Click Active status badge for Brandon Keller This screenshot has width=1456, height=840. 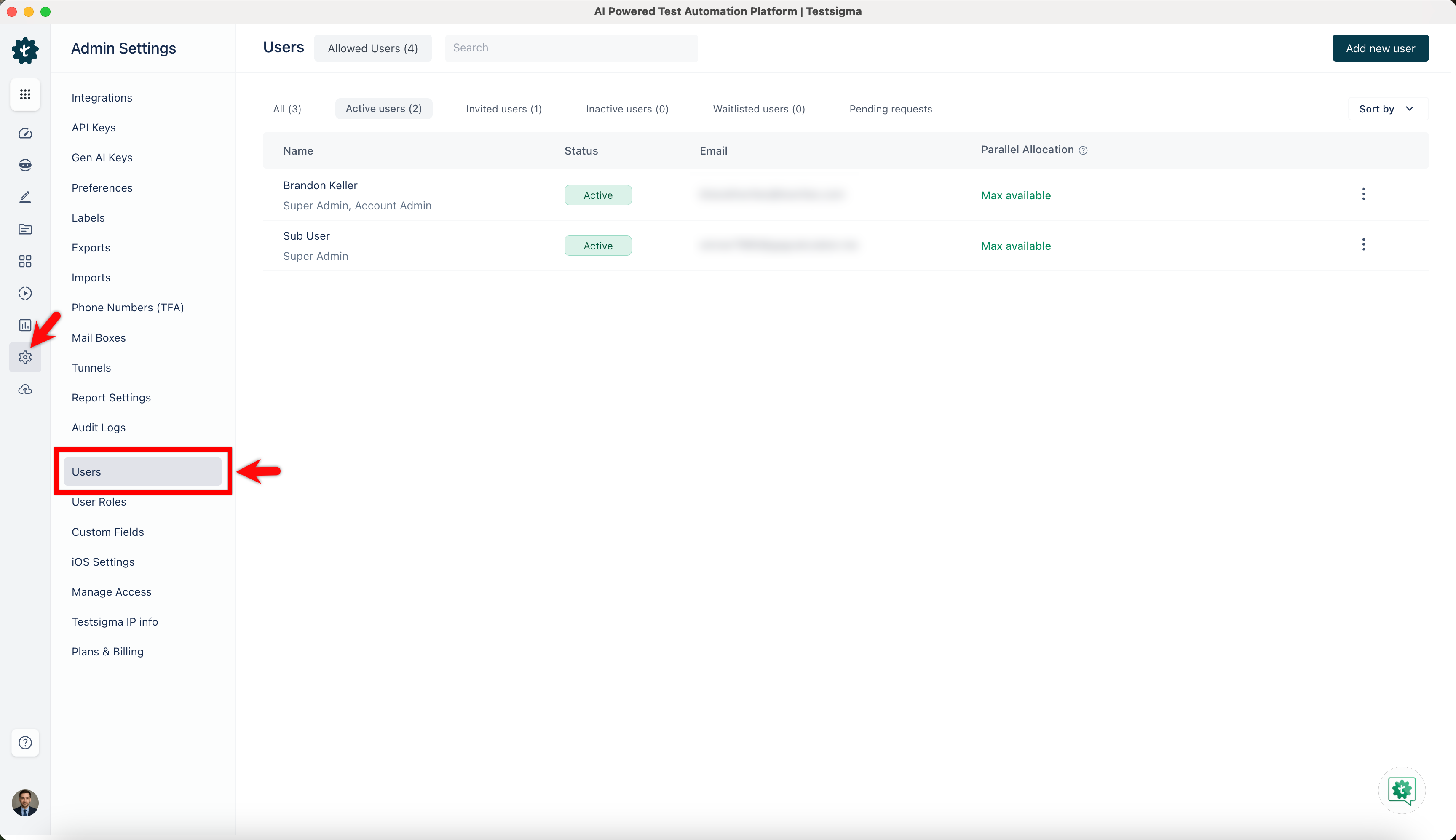(x=598, y=195)
